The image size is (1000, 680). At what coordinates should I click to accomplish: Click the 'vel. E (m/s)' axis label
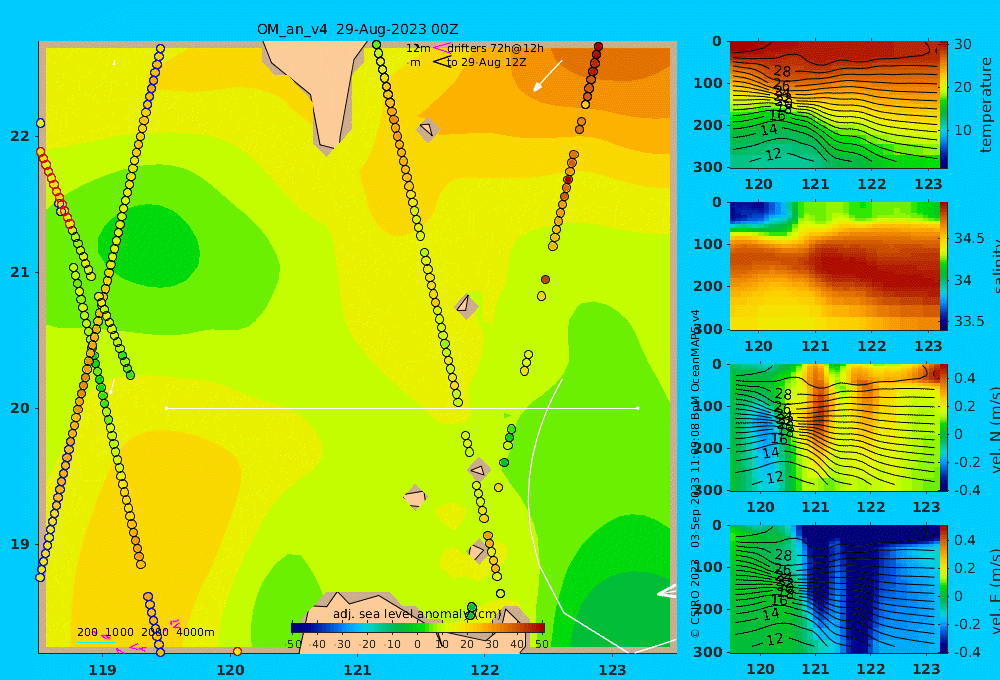pos(994,591)
